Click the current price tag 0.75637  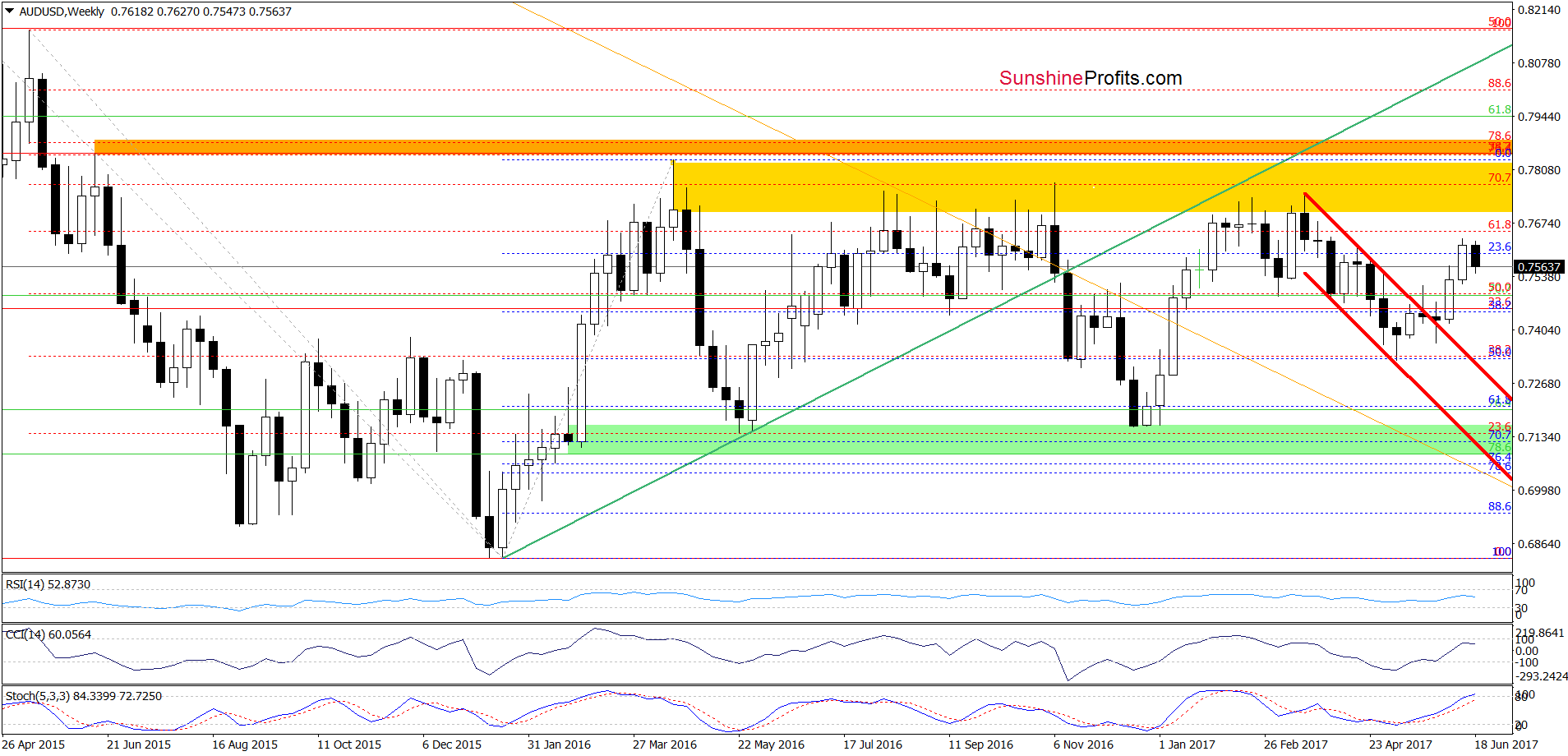tap(1538, 267)
